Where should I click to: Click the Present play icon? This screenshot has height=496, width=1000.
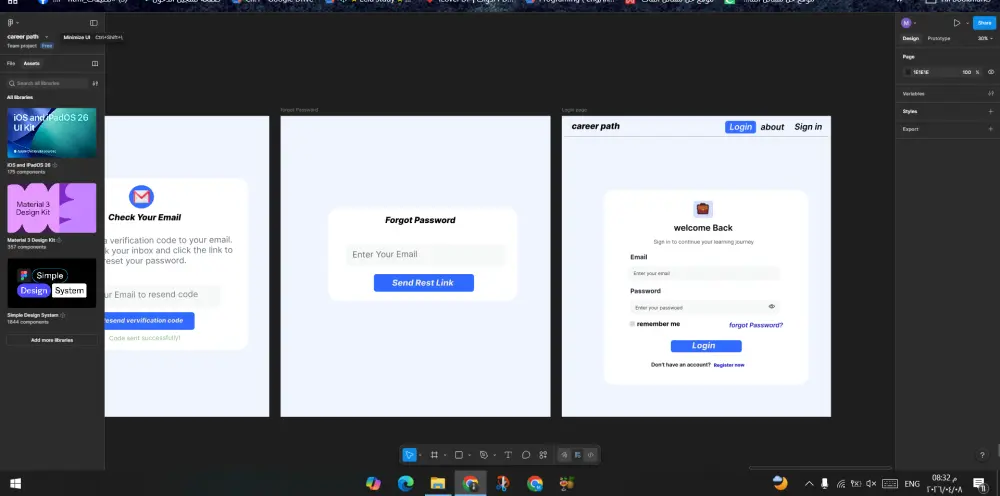pos(957,23)
